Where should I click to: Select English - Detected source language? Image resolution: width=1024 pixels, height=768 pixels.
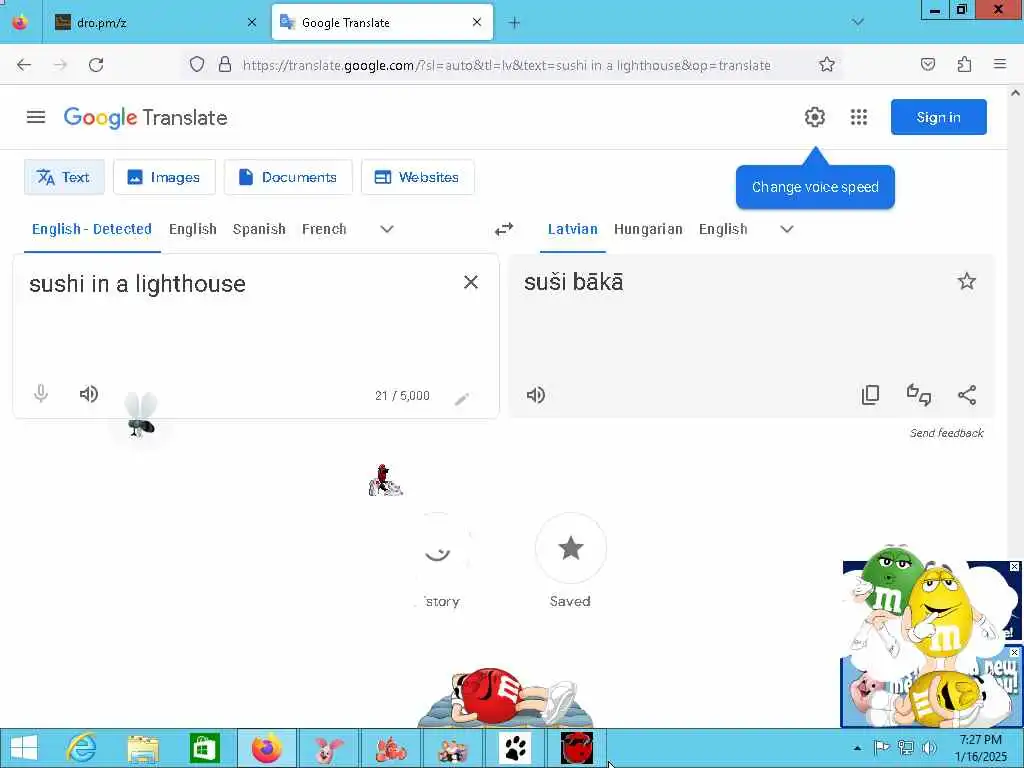pyautogui.click(x=92, y=229)
